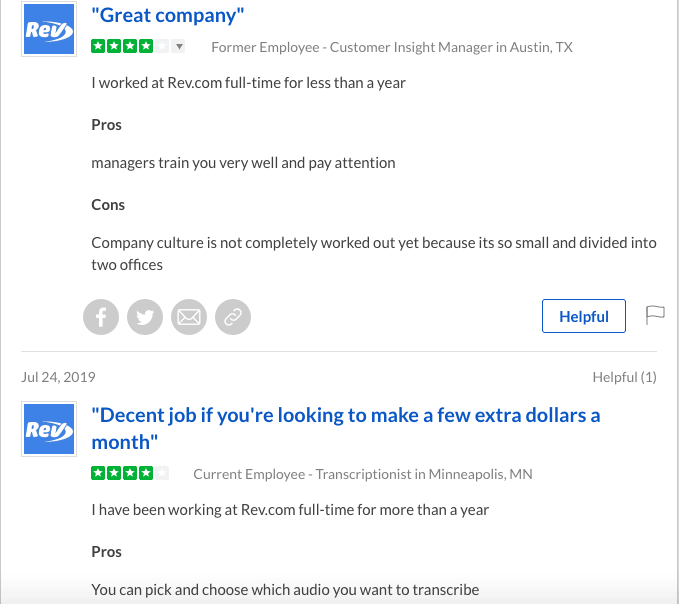Image resolution: width=679 pixels, height=604 pixels.
Task: Click Pros heading in first review
Action: pyautogui.click(x=107, y=125)
